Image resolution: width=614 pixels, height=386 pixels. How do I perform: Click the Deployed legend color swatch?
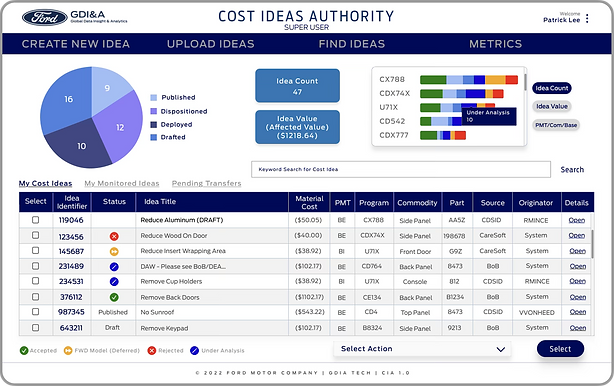[154, 124]
